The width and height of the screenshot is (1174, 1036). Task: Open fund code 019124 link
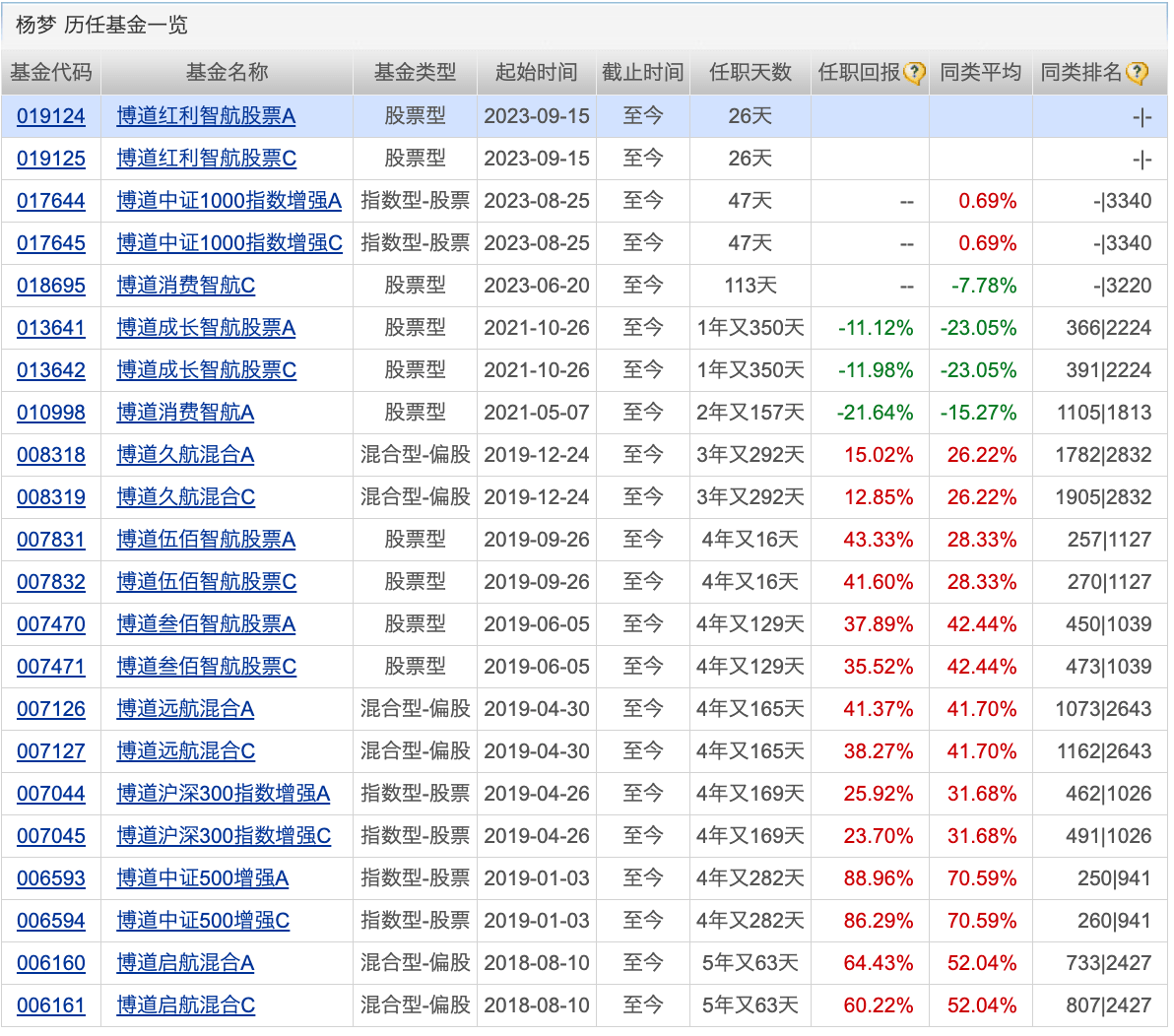click(x=51, y=116)
